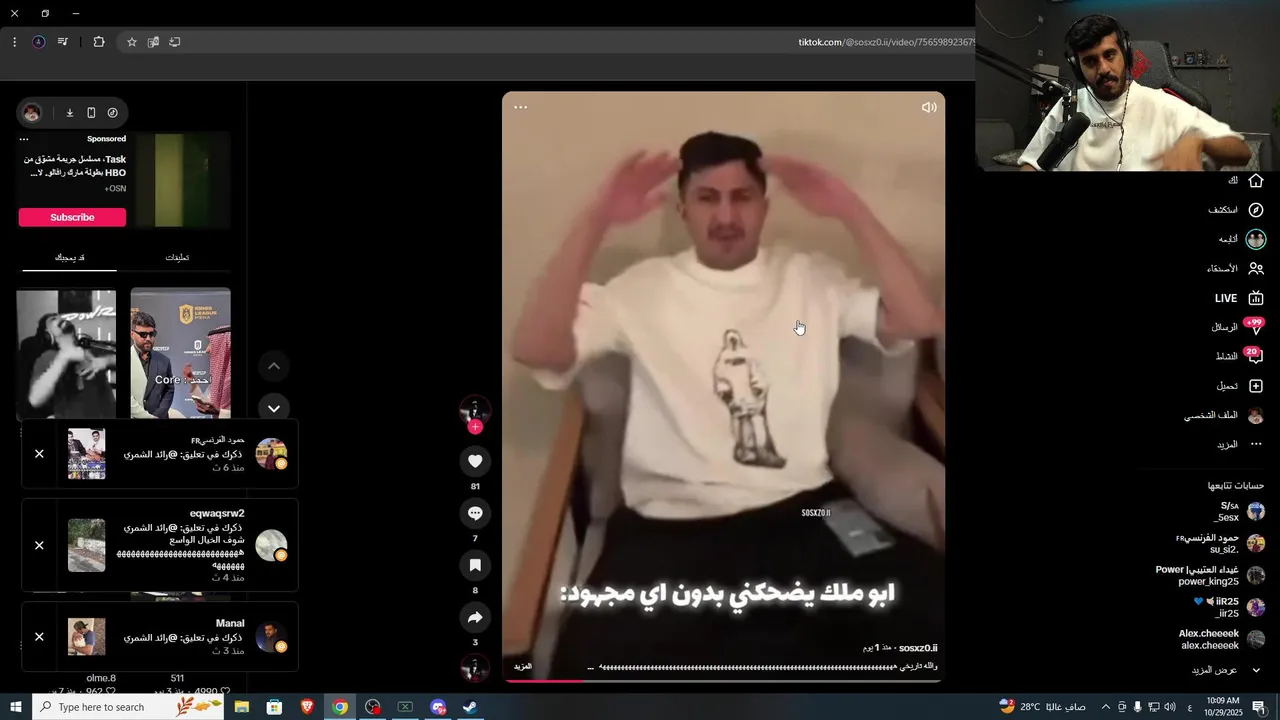Viewport: 1280px width, 720px height.
Task: Open comments via speech bubble icon
Action: (475, 513)
